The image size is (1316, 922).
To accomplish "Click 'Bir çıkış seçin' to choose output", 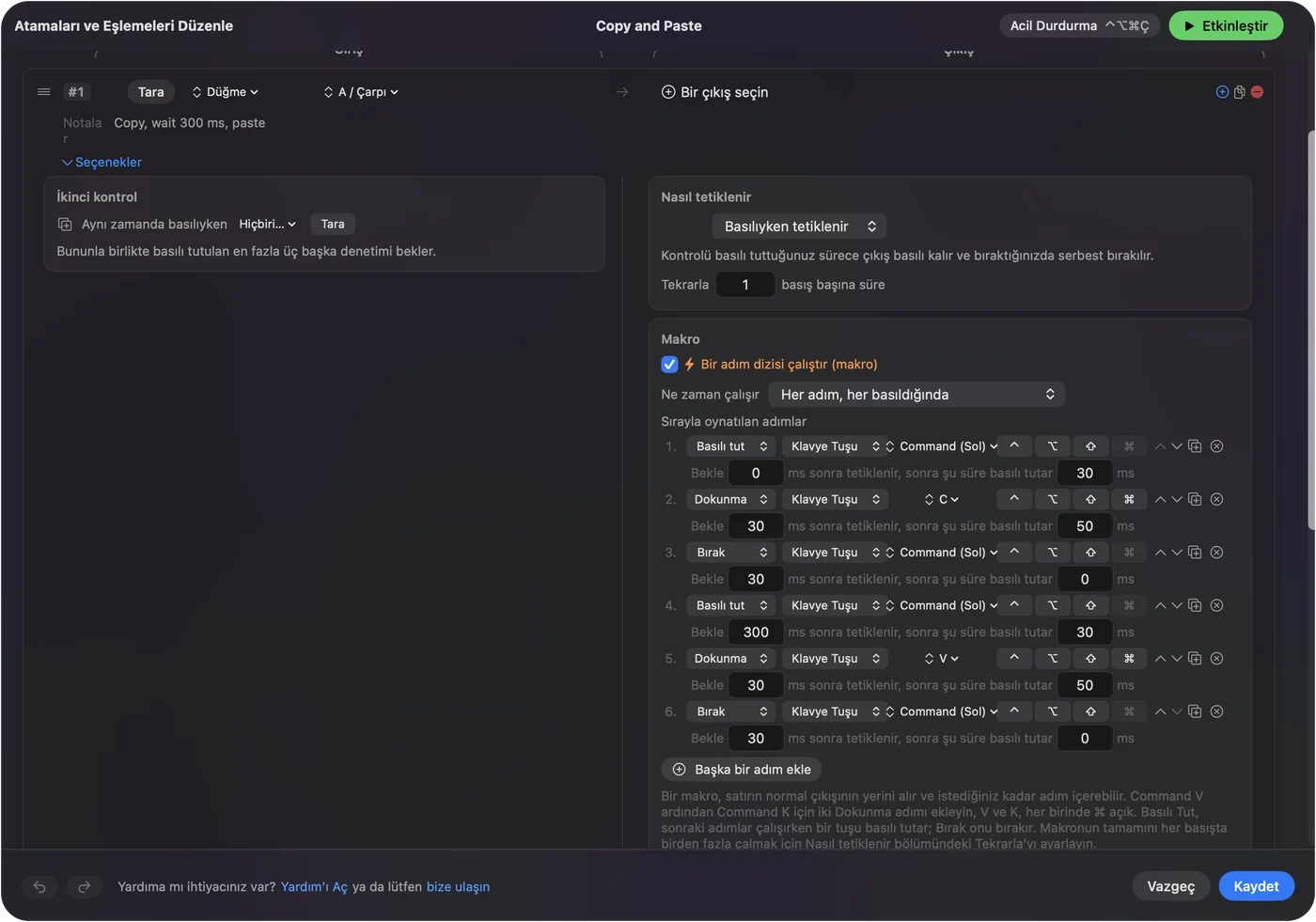I will [714, 92].
